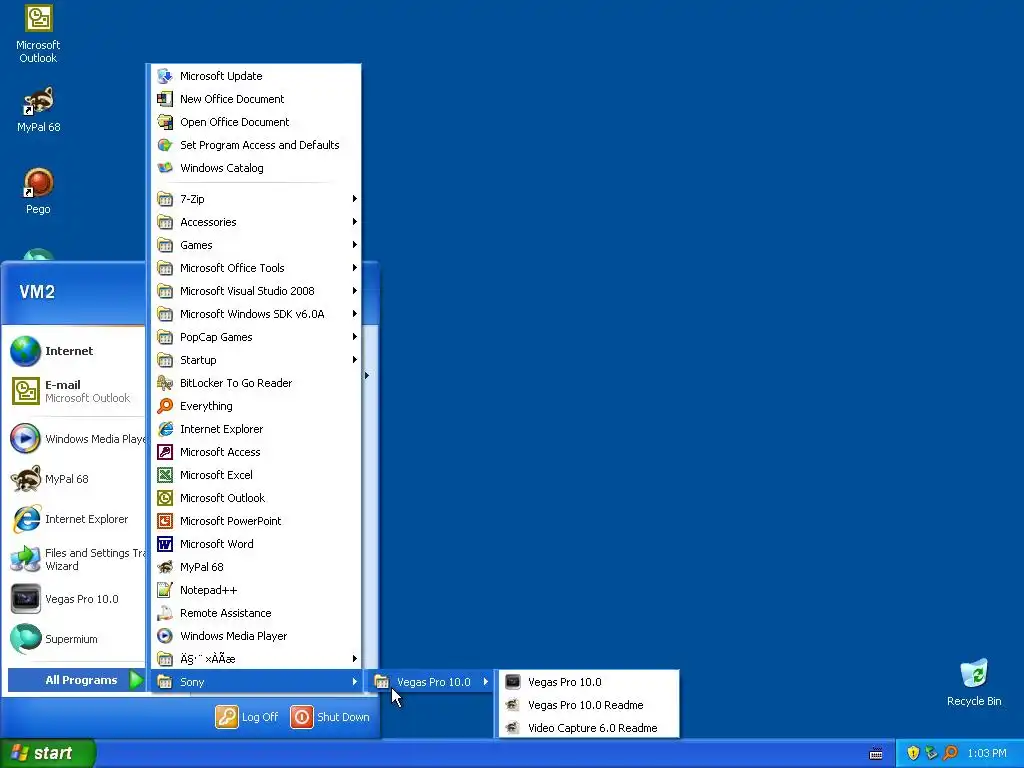This screenshot has width=1024, height=768.
Task: Click the BitLocker To Go Reader icon
Action: pos(165,383)
